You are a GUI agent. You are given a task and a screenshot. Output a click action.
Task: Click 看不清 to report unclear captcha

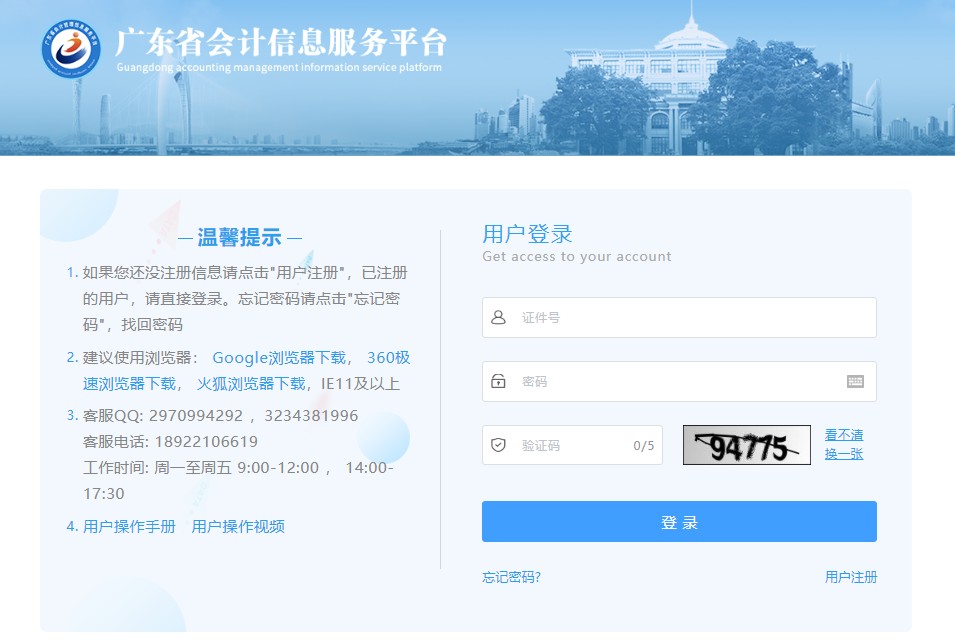[x=843, y=434]
